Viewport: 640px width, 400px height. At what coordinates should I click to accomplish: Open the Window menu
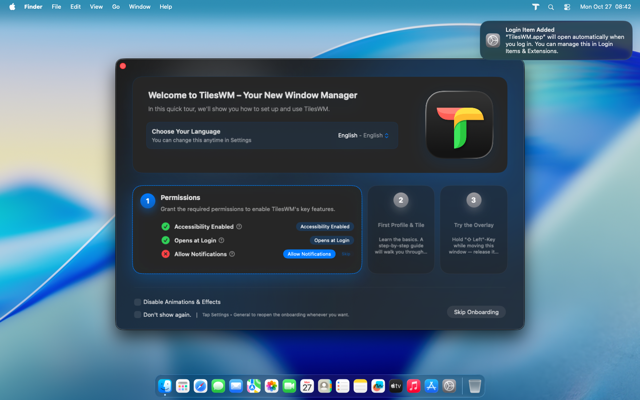(x=140, y=7)
